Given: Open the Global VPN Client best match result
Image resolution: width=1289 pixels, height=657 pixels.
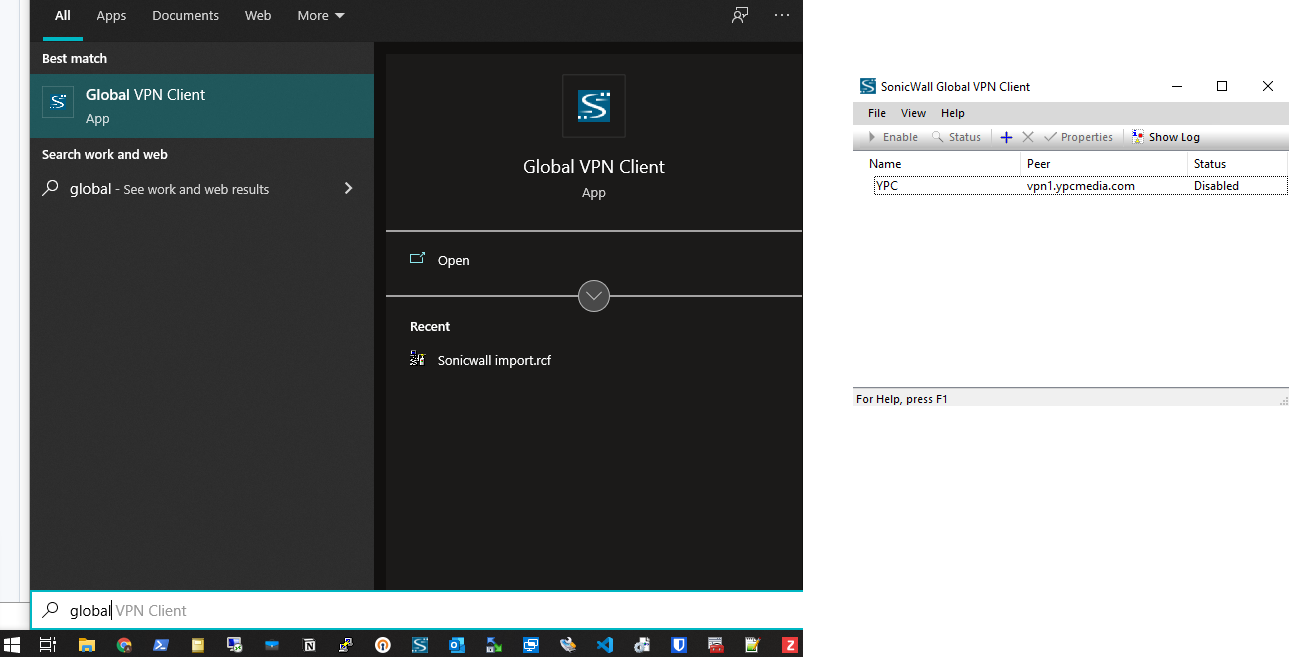Looking at the screenshot, I should pyautogui.click(x=202, y=106).
